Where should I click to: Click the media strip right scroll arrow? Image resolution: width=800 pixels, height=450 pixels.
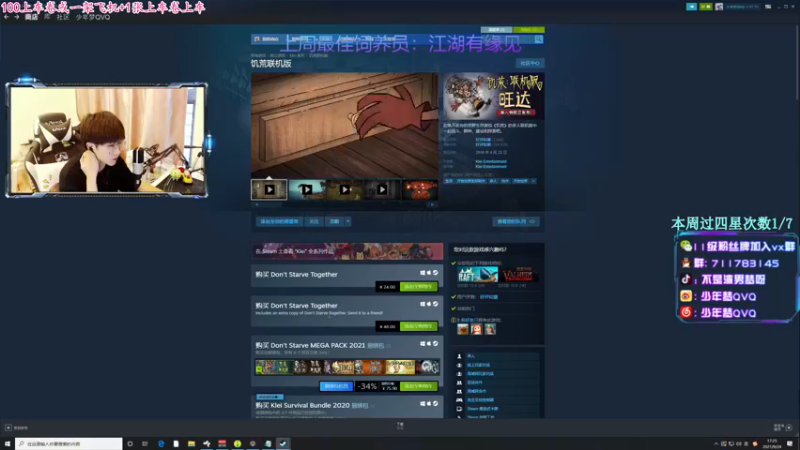pos(432,205)
